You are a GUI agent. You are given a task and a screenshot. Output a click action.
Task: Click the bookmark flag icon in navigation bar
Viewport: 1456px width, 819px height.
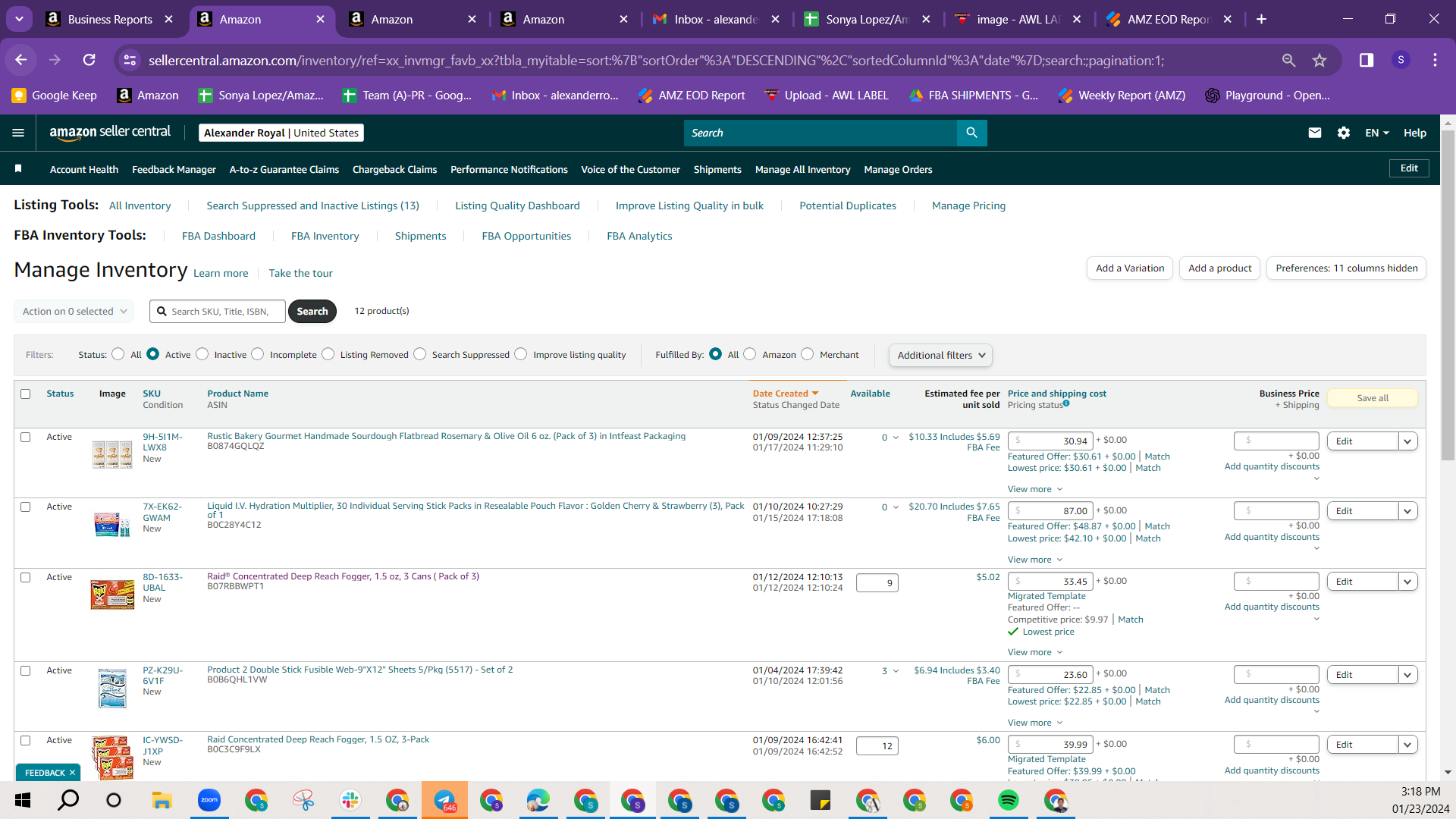[x=18, y=168]
